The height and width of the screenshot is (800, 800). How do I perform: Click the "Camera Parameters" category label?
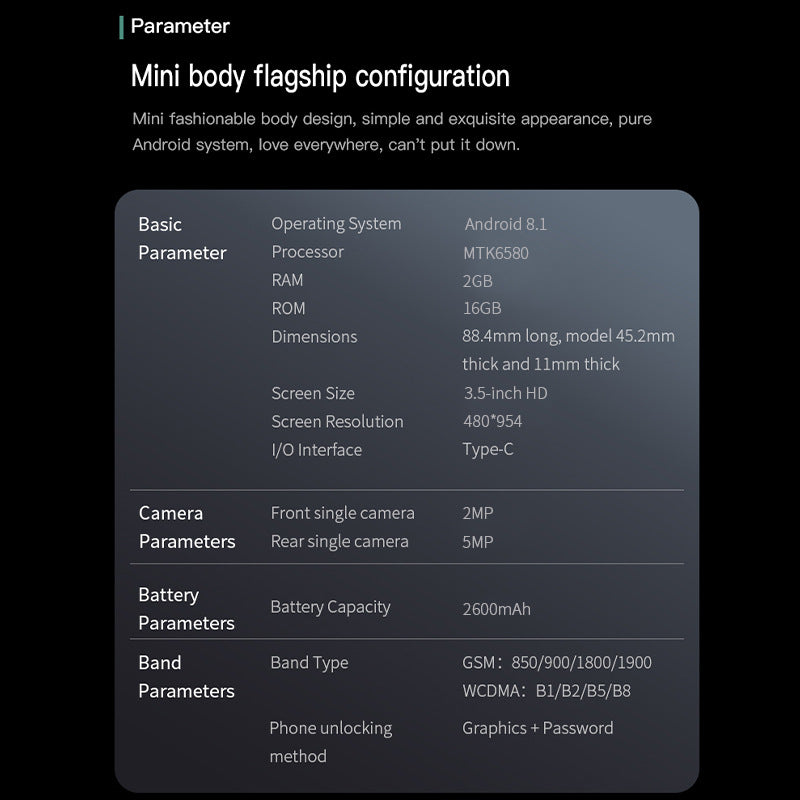click(187, 527)
